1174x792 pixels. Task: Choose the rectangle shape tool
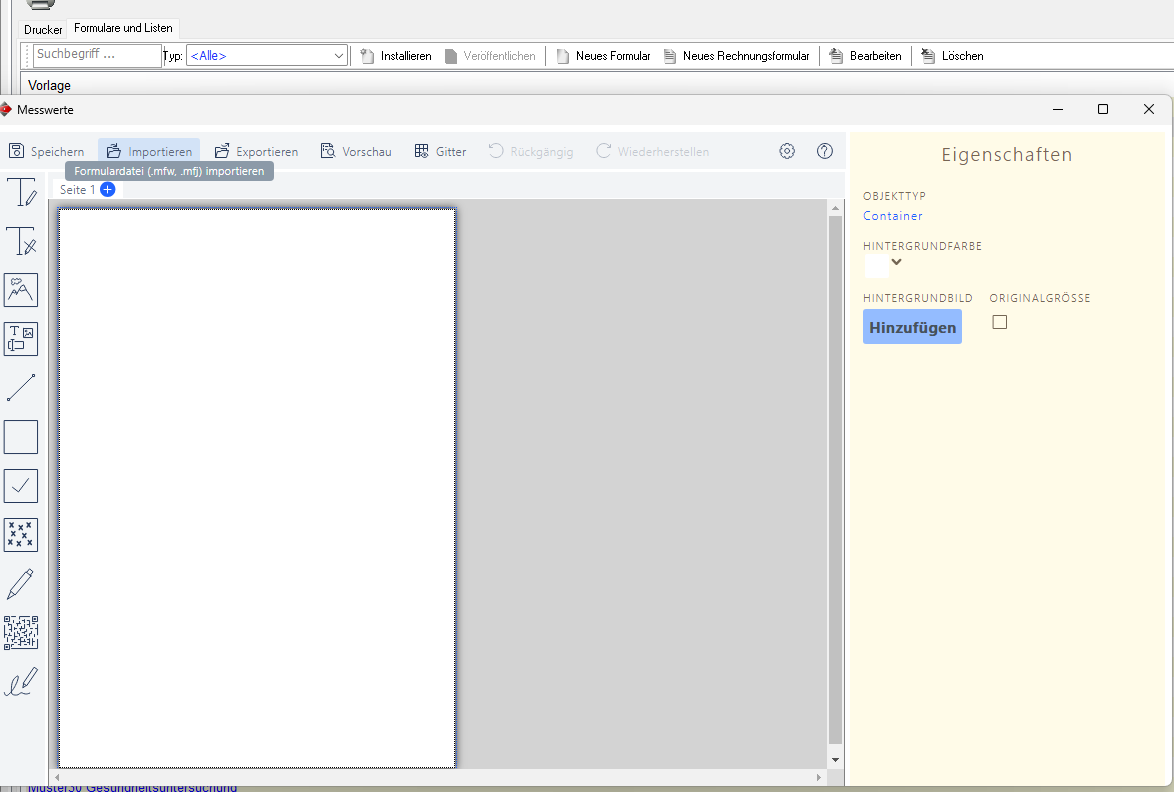[21, 437]
